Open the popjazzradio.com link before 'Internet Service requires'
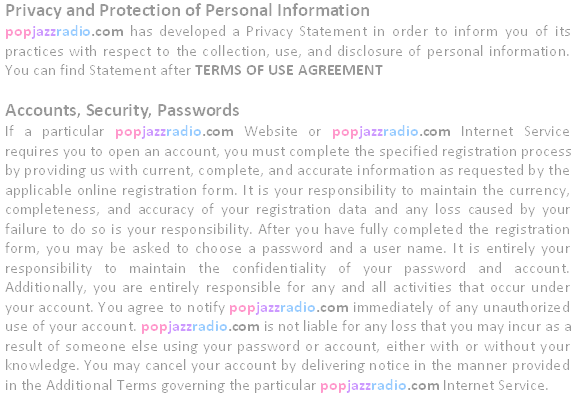 391,132
